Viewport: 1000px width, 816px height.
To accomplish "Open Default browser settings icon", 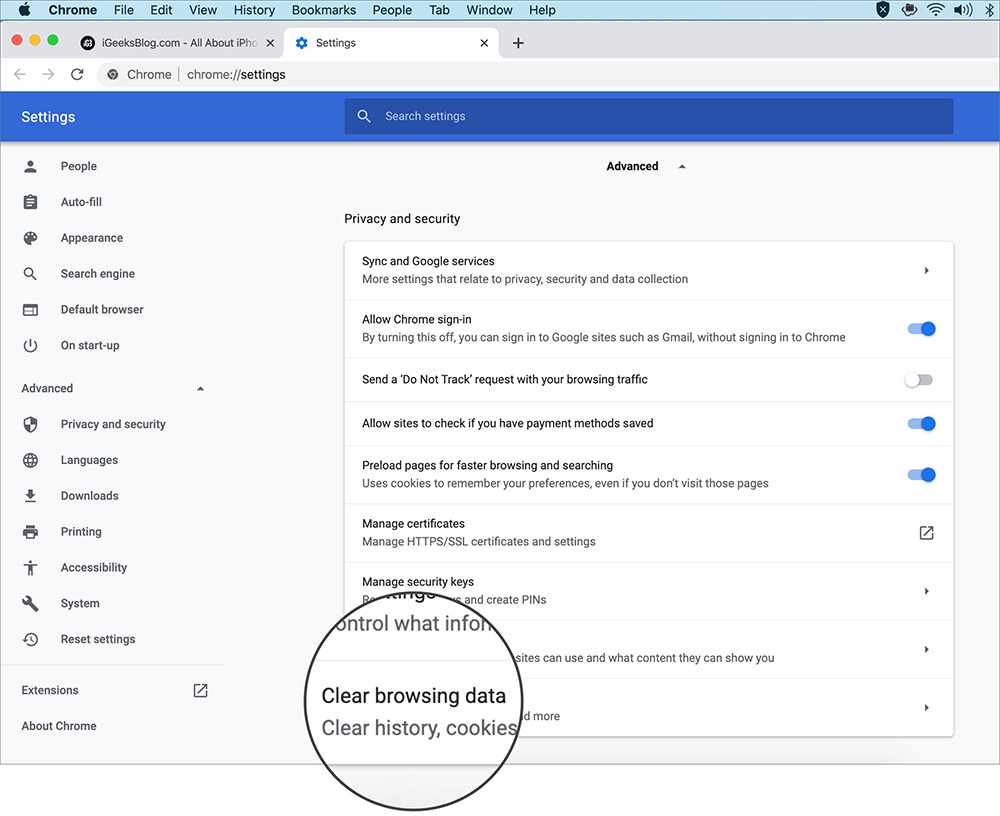I will click(30, 309).
